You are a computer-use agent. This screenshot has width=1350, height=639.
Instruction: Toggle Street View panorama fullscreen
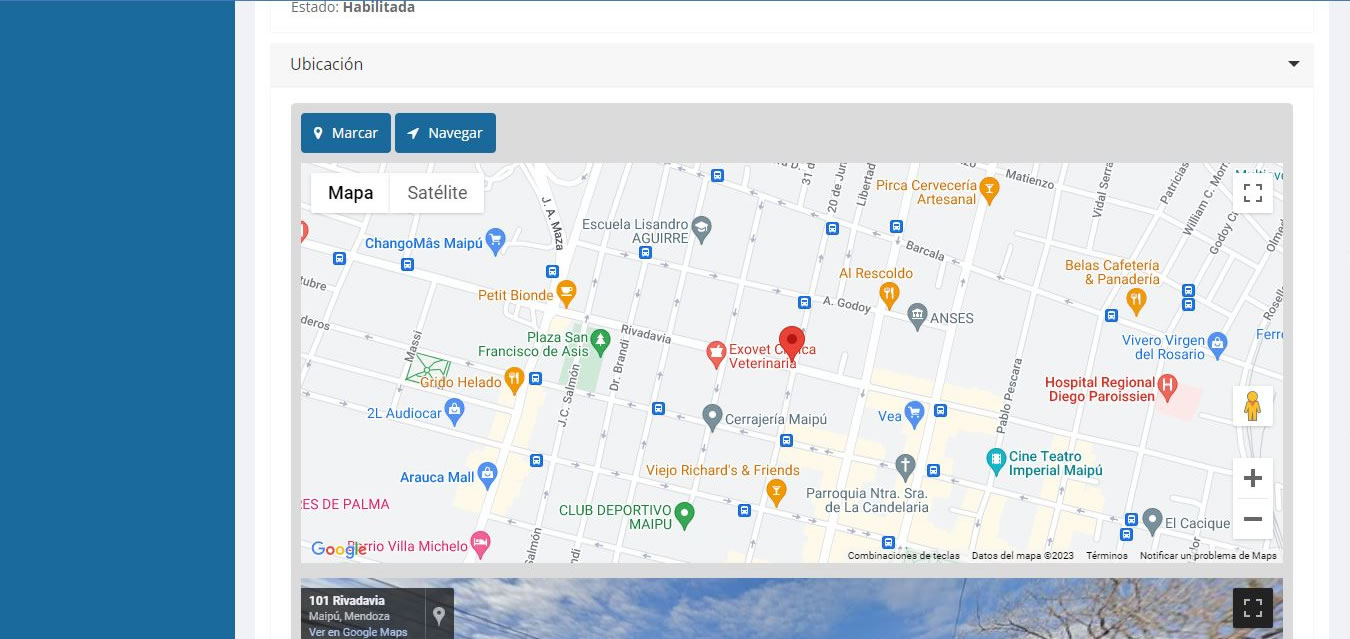pos(1253,608)
